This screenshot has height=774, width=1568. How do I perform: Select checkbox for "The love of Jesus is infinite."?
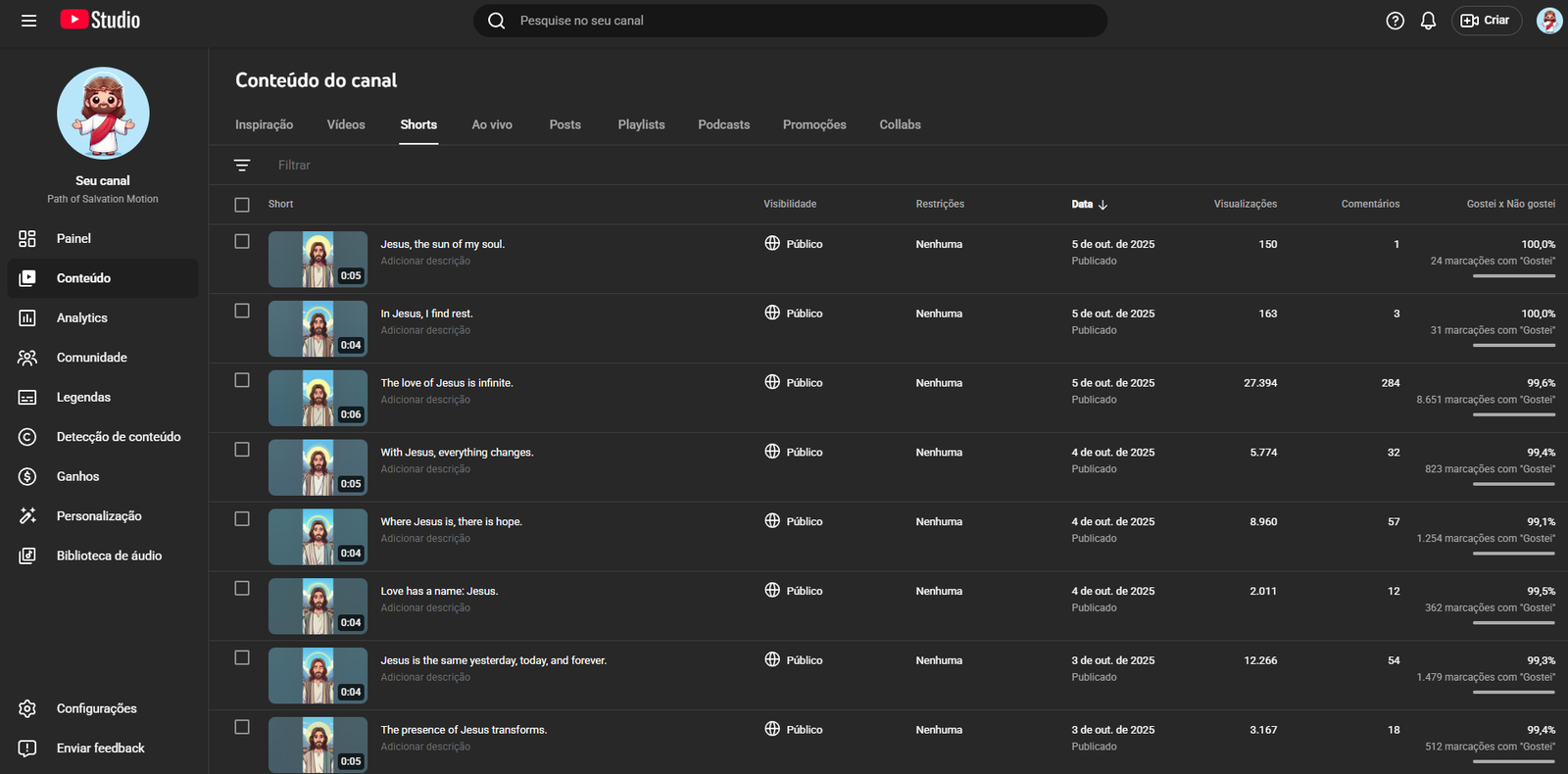[x=242, y=380]
